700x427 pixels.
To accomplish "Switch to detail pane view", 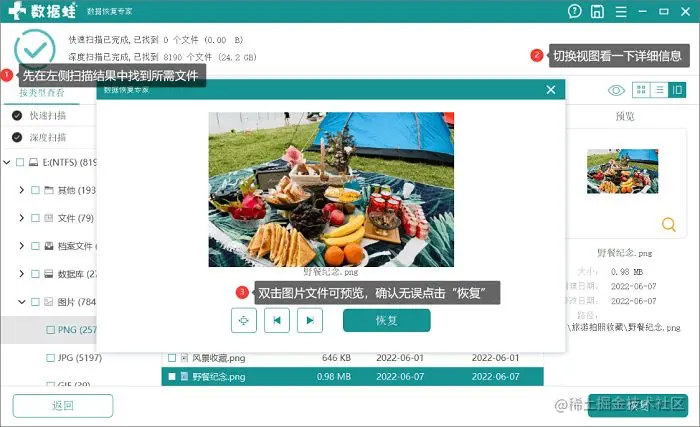I will 677,90.
